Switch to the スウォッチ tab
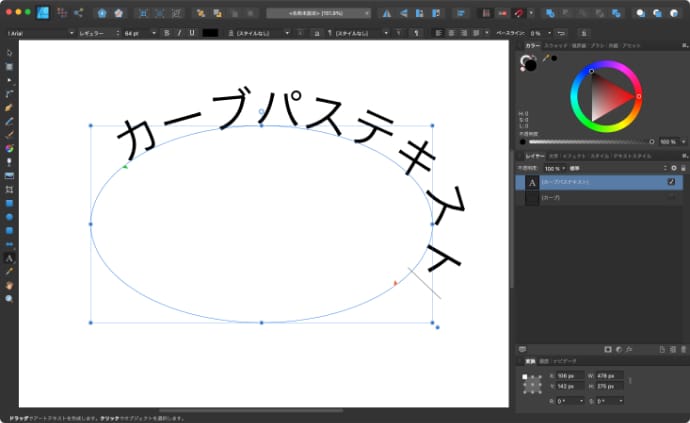This screenshot has height=423, width=690. [x=556, y=45]
